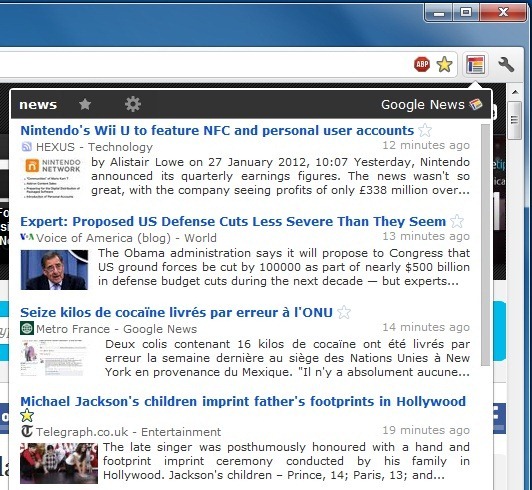
Task: Open the cocaïne article thumbnail
Action: [x=53, y=358]
